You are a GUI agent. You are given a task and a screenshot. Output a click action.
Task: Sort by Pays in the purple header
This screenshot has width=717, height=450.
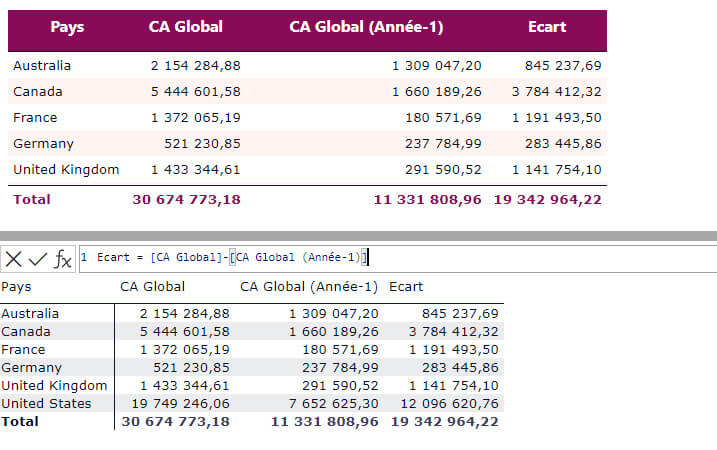[x=67, y=27]
